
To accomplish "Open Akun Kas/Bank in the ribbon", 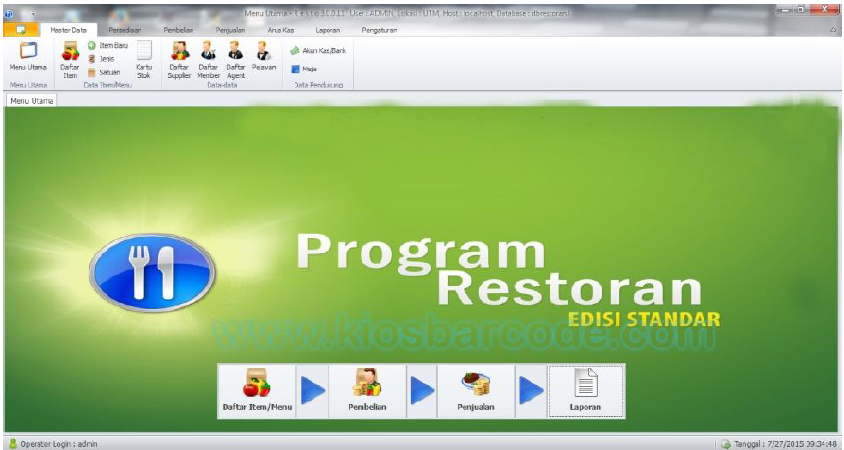I will pyautogui.click(x=318, y=50).
